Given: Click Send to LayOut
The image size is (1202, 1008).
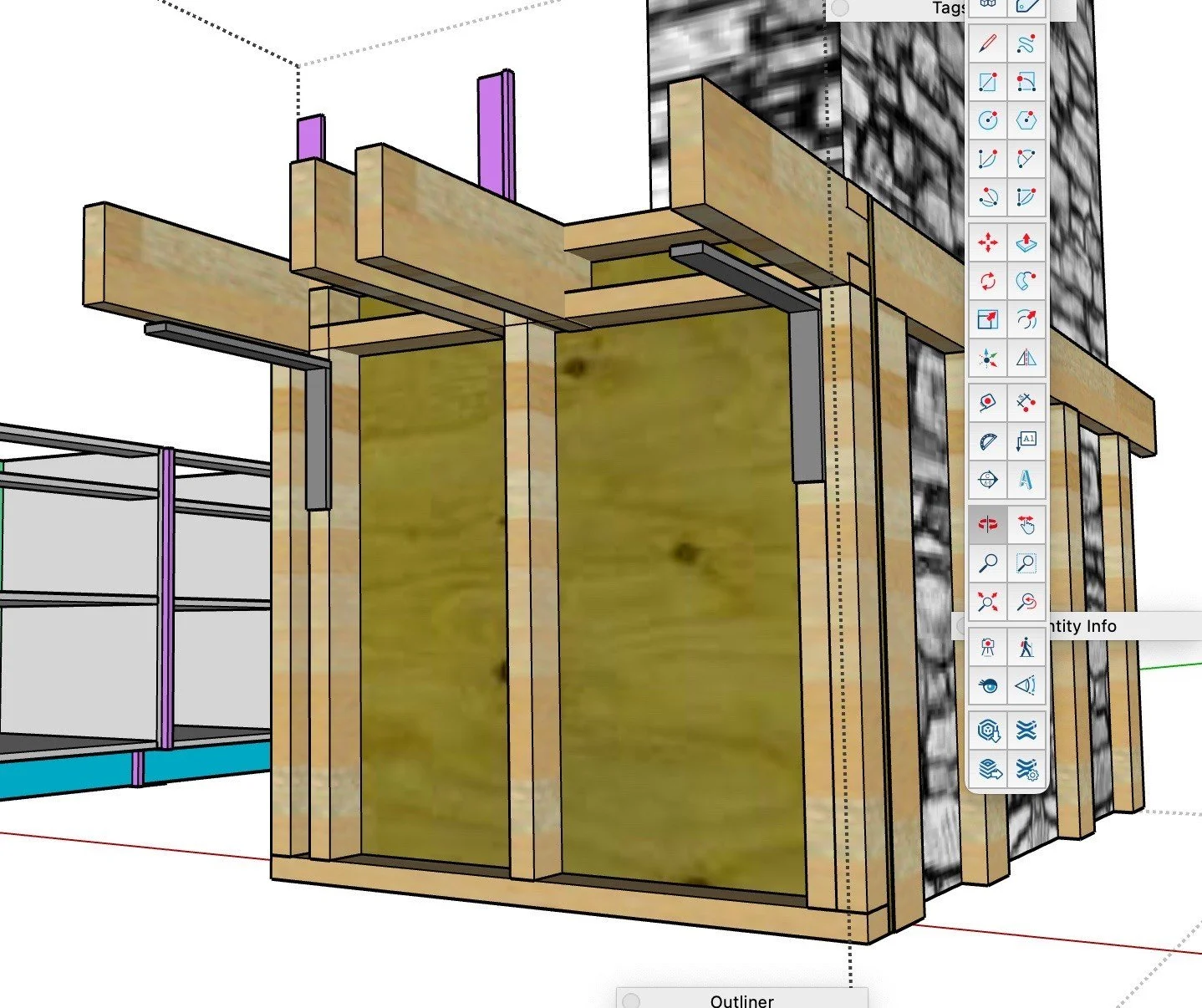Looking at the screenshot, I should click(988, 769).
